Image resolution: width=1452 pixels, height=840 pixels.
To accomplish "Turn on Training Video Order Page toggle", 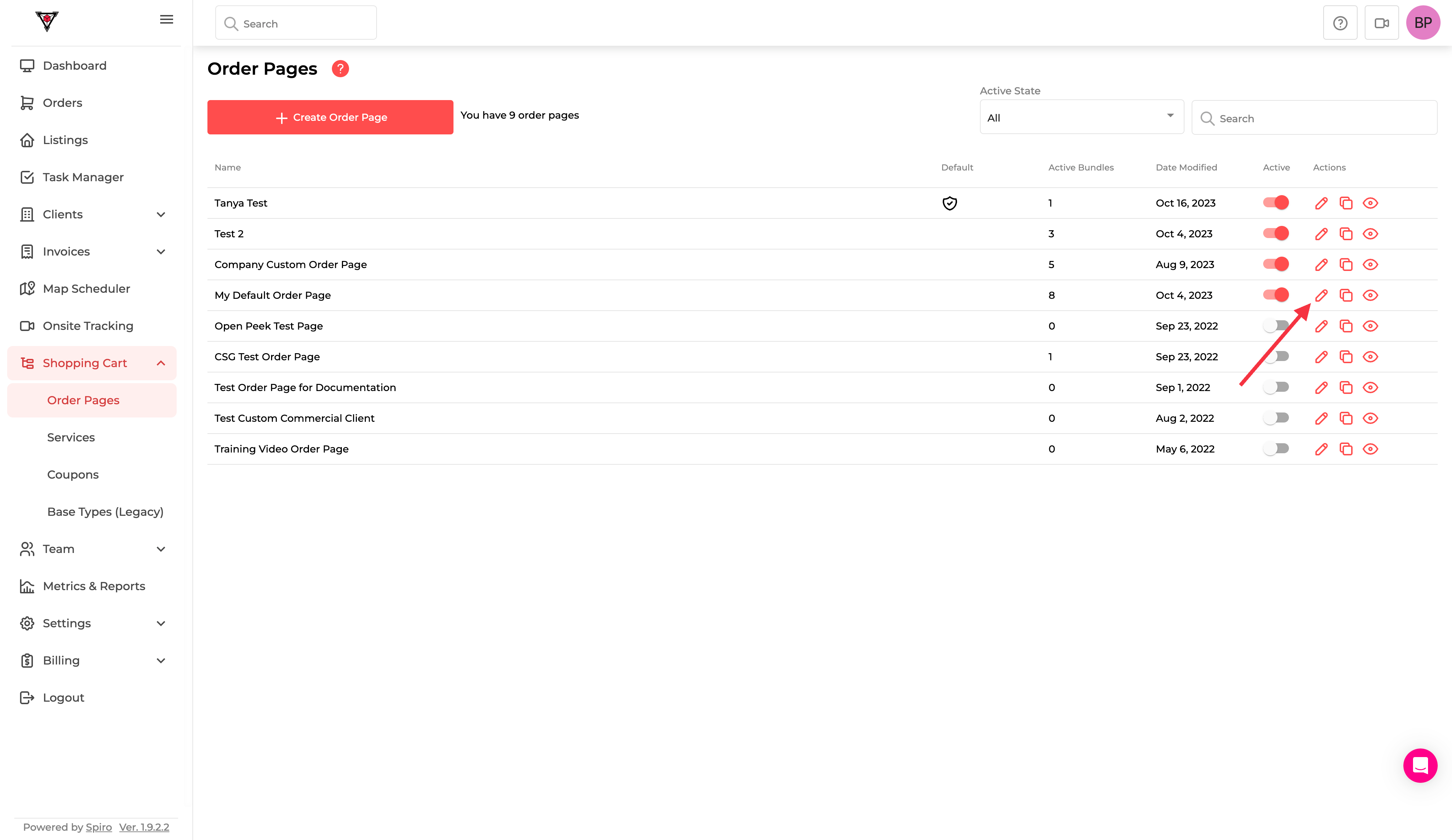I will click(x=1276, y=449).
